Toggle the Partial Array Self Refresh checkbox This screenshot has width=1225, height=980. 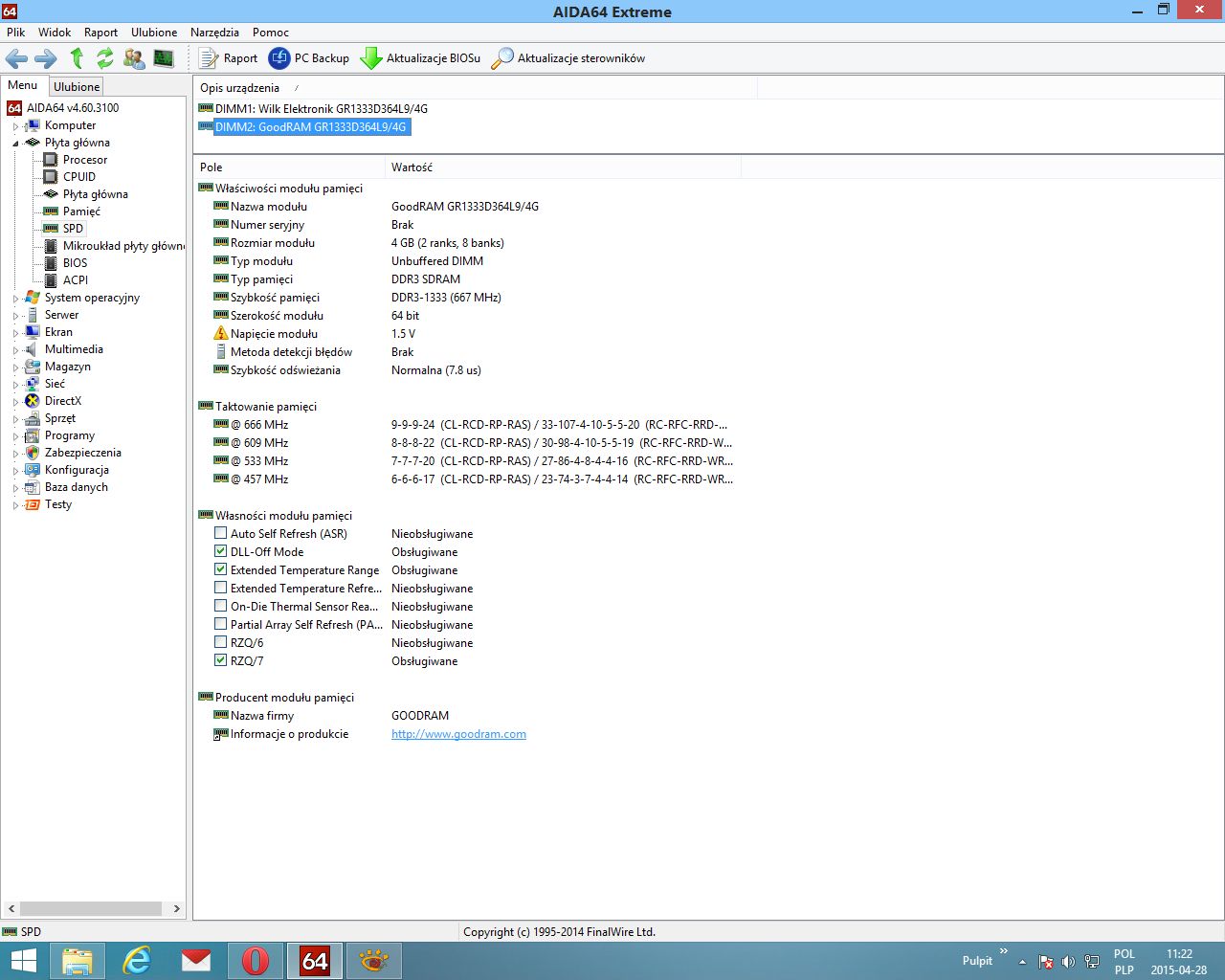pos(221,625)
